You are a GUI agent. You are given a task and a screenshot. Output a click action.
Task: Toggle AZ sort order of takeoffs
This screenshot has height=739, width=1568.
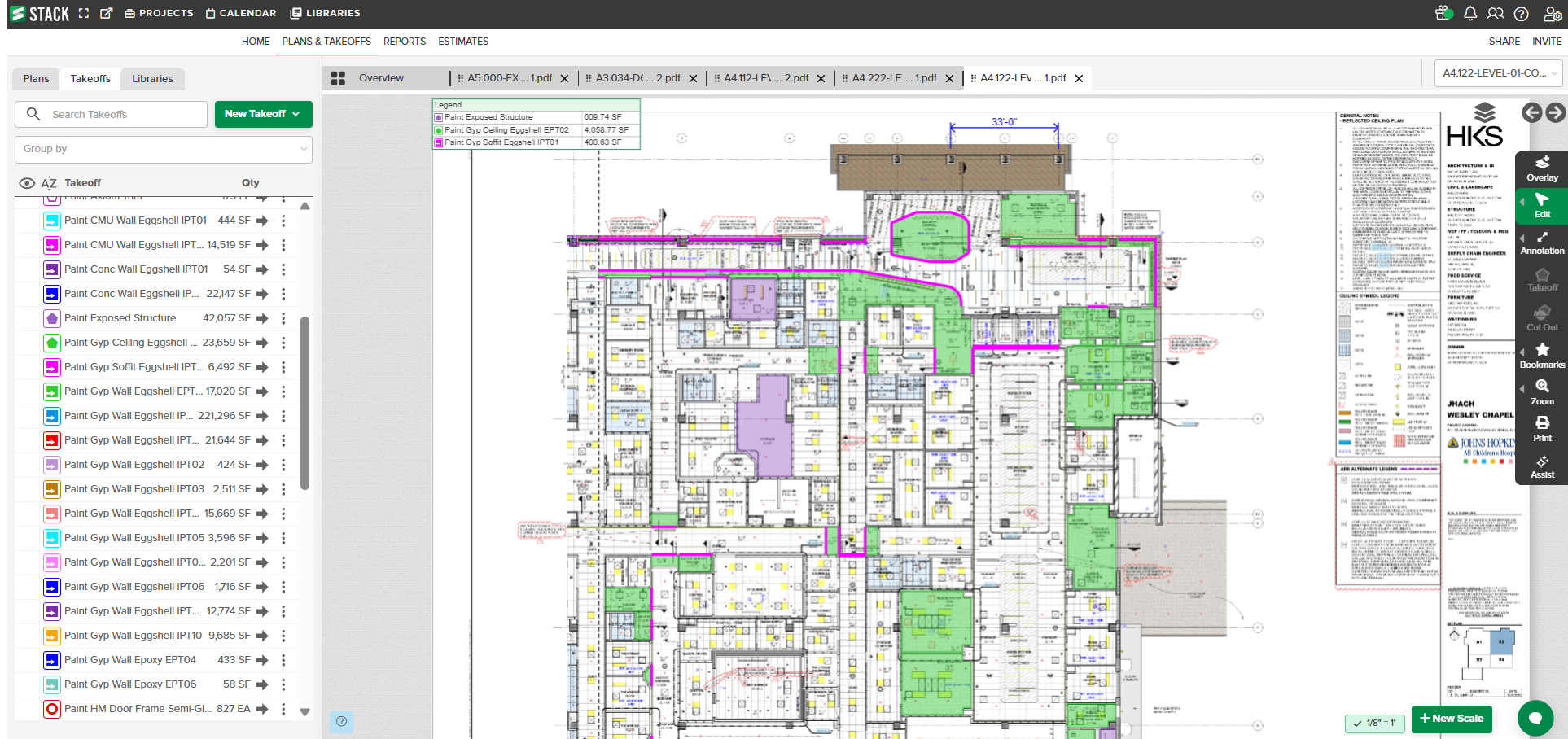[x=49, y=183]
